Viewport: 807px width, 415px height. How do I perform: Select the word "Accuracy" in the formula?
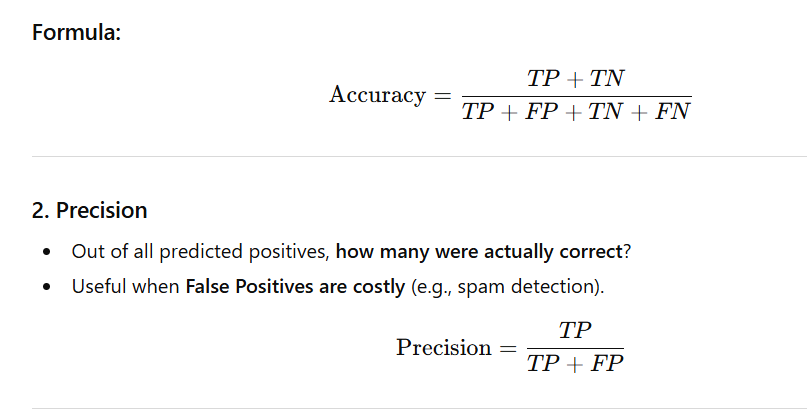pyautogui.click(x=377, y=95)
